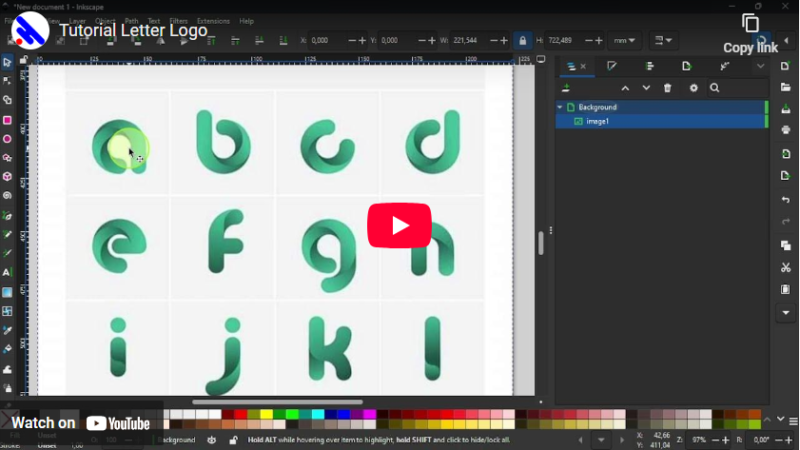Viewport: 800px width, 450px height.
Task: Toggle the layer lock in status bar
Action: 233,440
